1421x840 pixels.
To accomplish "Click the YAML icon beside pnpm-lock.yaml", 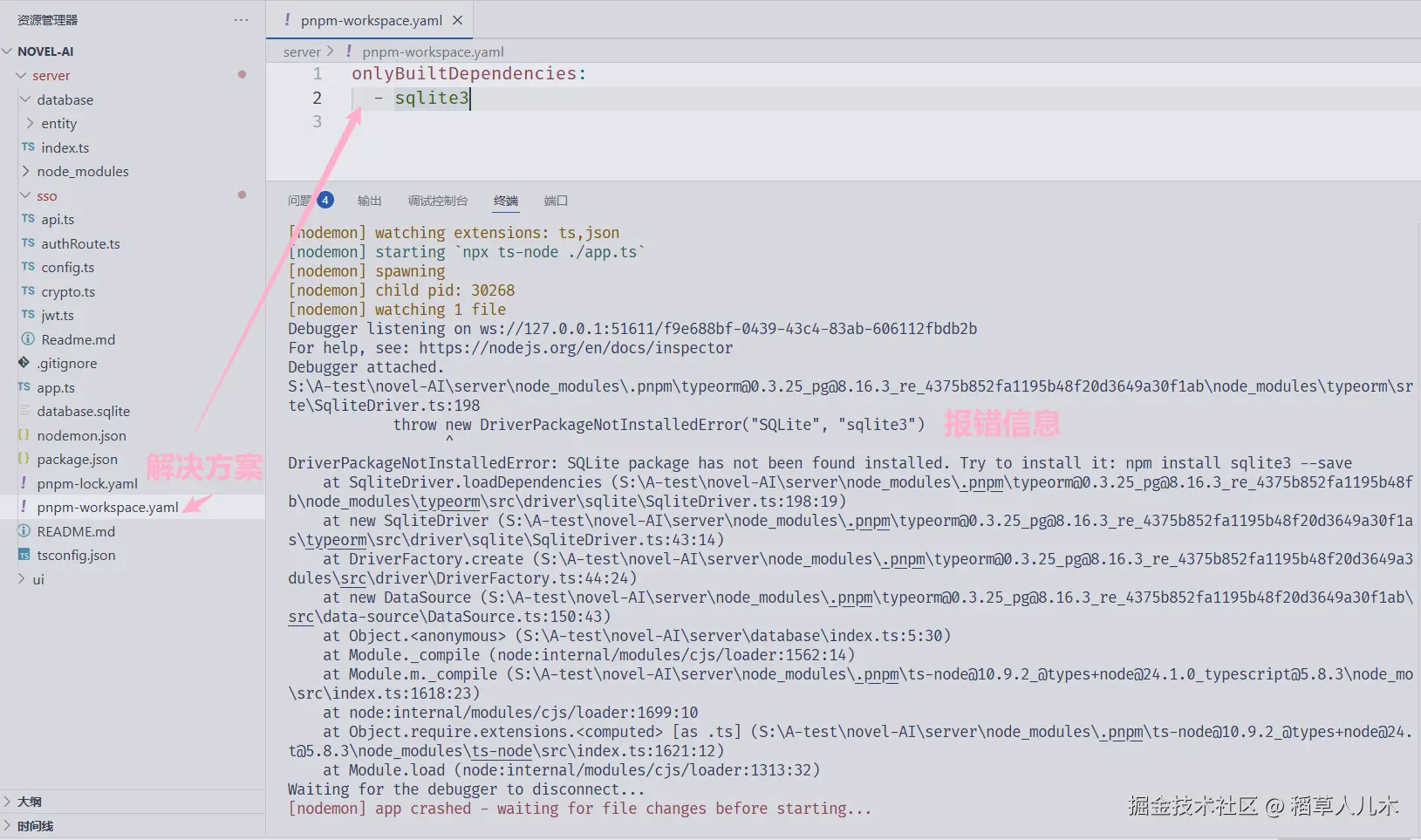I will [x=24, y=483].
